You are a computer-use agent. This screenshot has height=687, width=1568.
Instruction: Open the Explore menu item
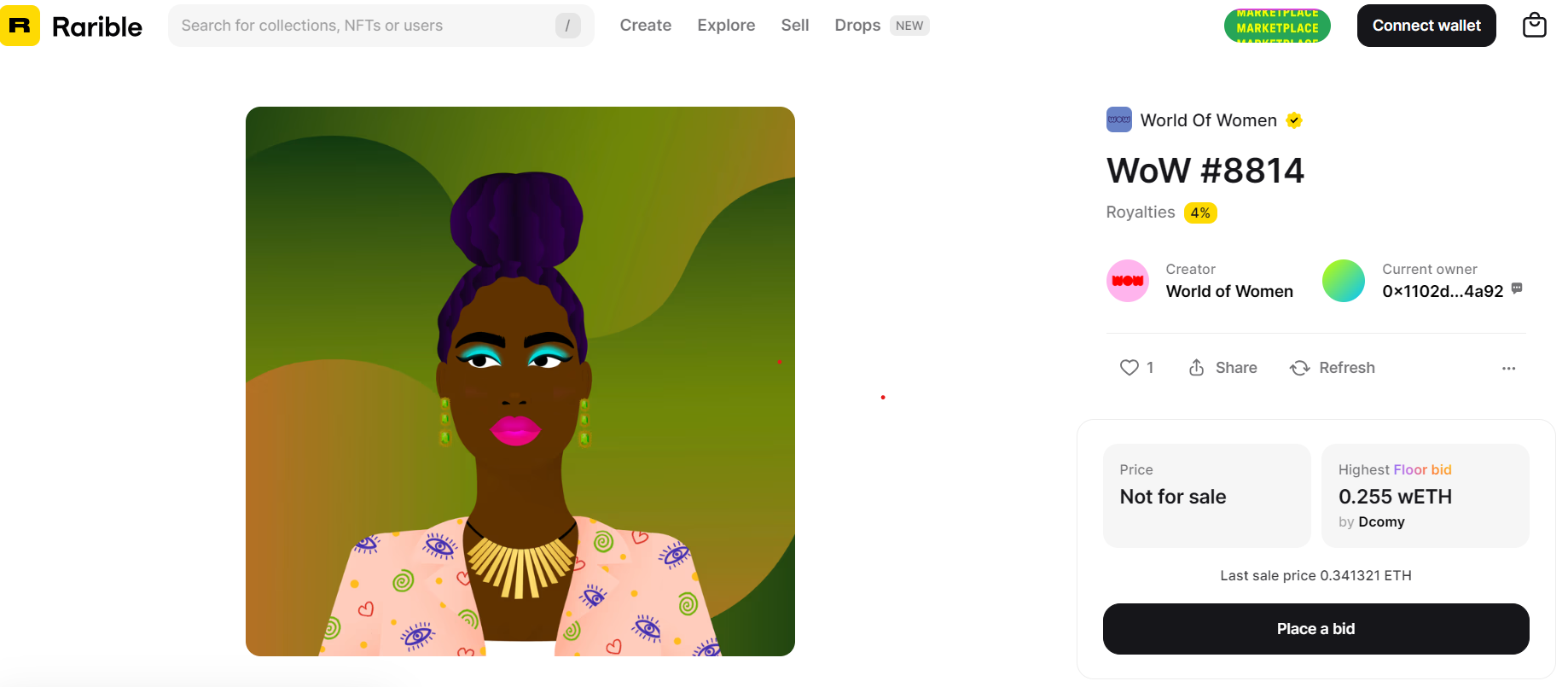click(726, 26)
